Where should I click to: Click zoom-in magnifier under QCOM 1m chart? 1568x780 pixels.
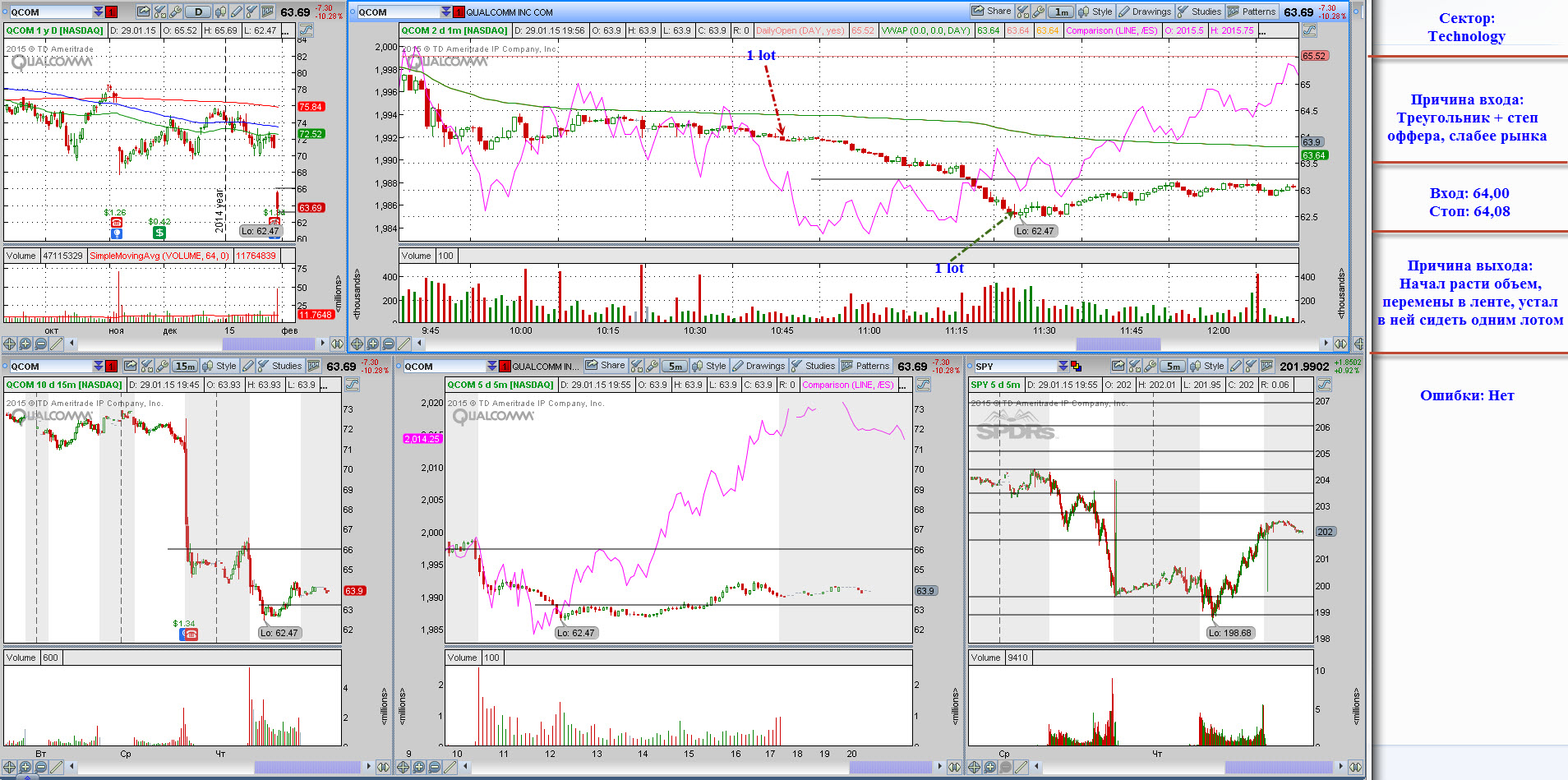(373, 344)
